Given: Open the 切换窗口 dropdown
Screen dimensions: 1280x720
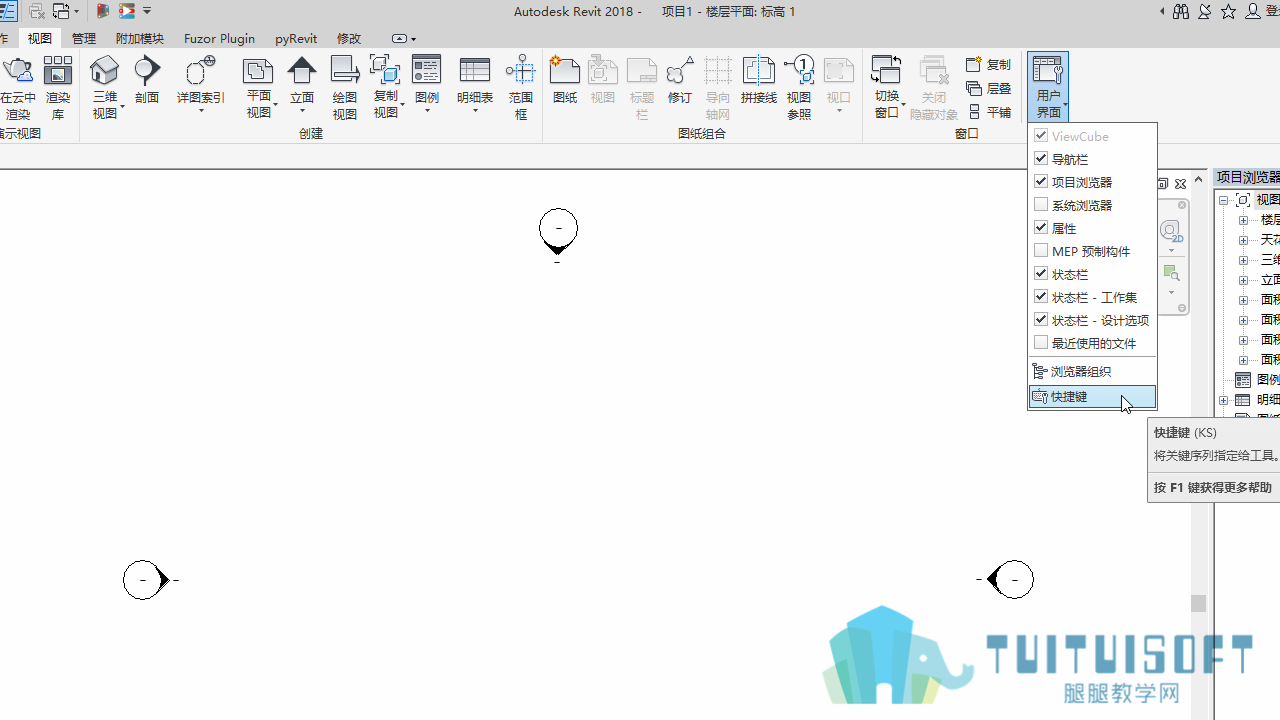Looking at the screenshot, I should [887, 87].
